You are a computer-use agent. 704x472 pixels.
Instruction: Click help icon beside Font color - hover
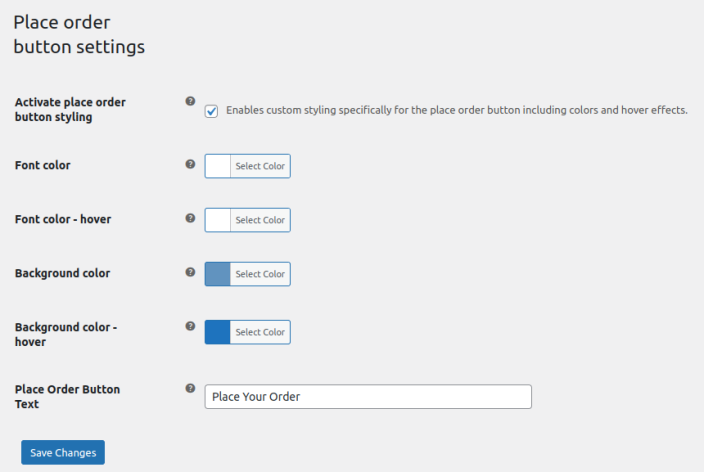[x=190, y=218]
